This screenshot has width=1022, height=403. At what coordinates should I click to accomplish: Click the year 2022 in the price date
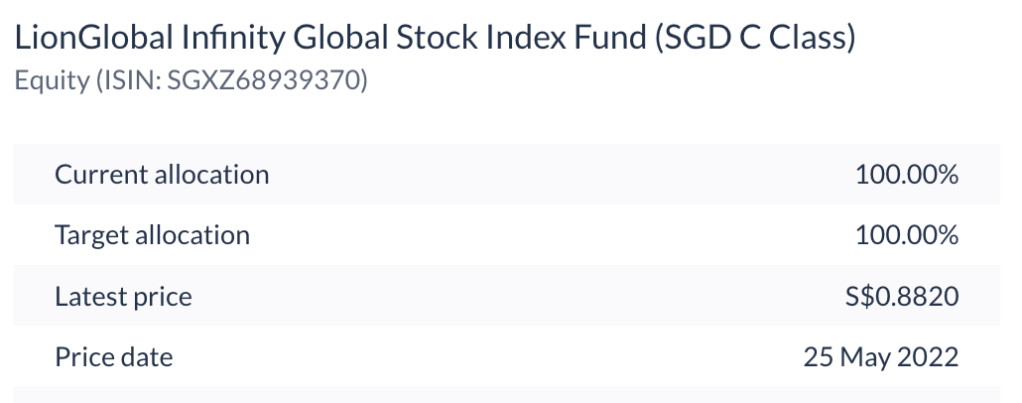click(x=932, y=356)
